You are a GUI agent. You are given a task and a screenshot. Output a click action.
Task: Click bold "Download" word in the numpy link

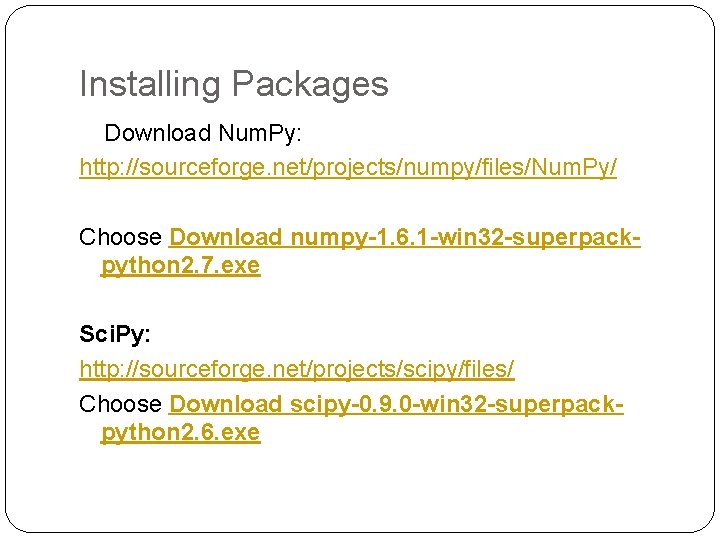226,238
